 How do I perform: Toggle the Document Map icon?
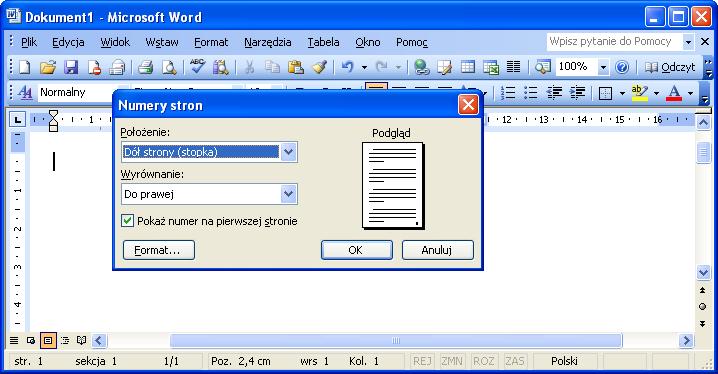pos(543,68)
